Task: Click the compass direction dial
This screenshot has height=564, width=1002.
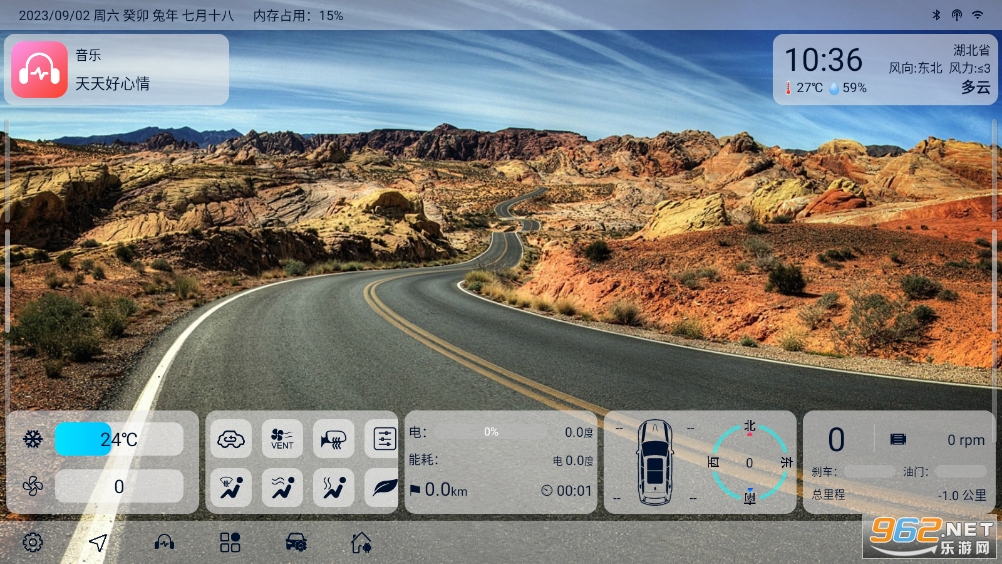Action: pyautogui.click(x=750, y=462)
